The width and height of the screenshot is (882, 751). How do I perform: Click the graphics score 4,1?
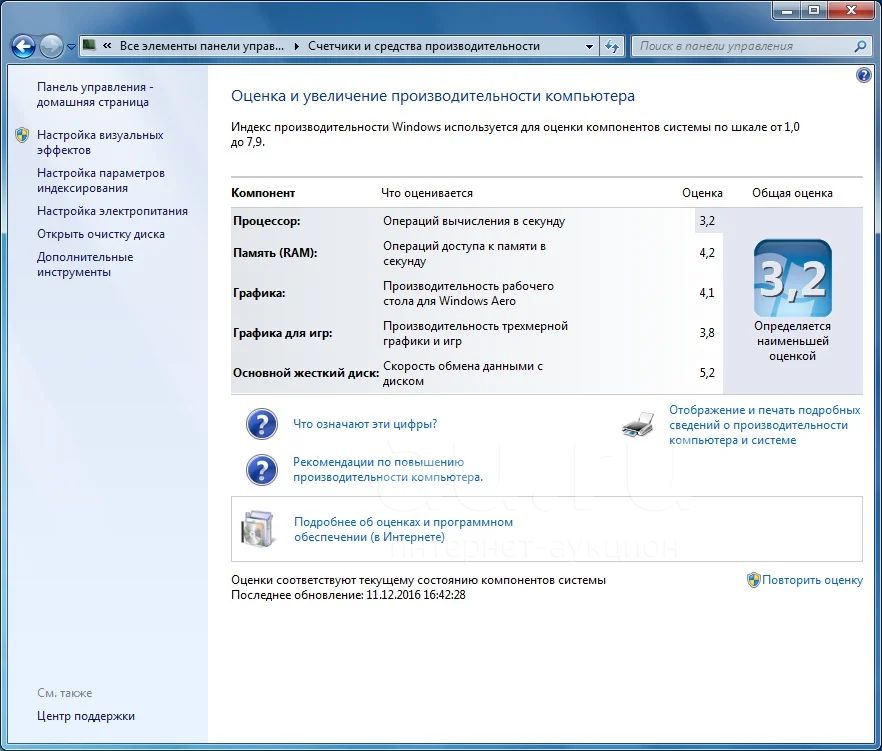click(x=707, y=293)
